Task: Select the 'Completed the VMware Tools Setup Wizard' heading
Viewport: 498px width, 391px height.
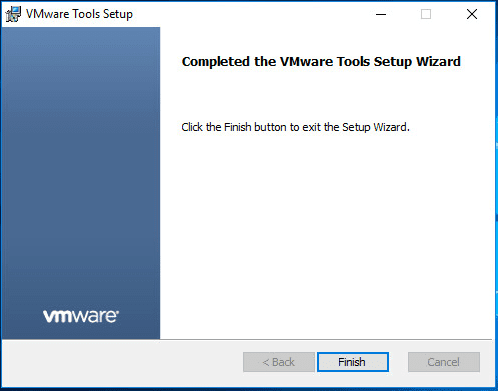Action: click(321, 62)
